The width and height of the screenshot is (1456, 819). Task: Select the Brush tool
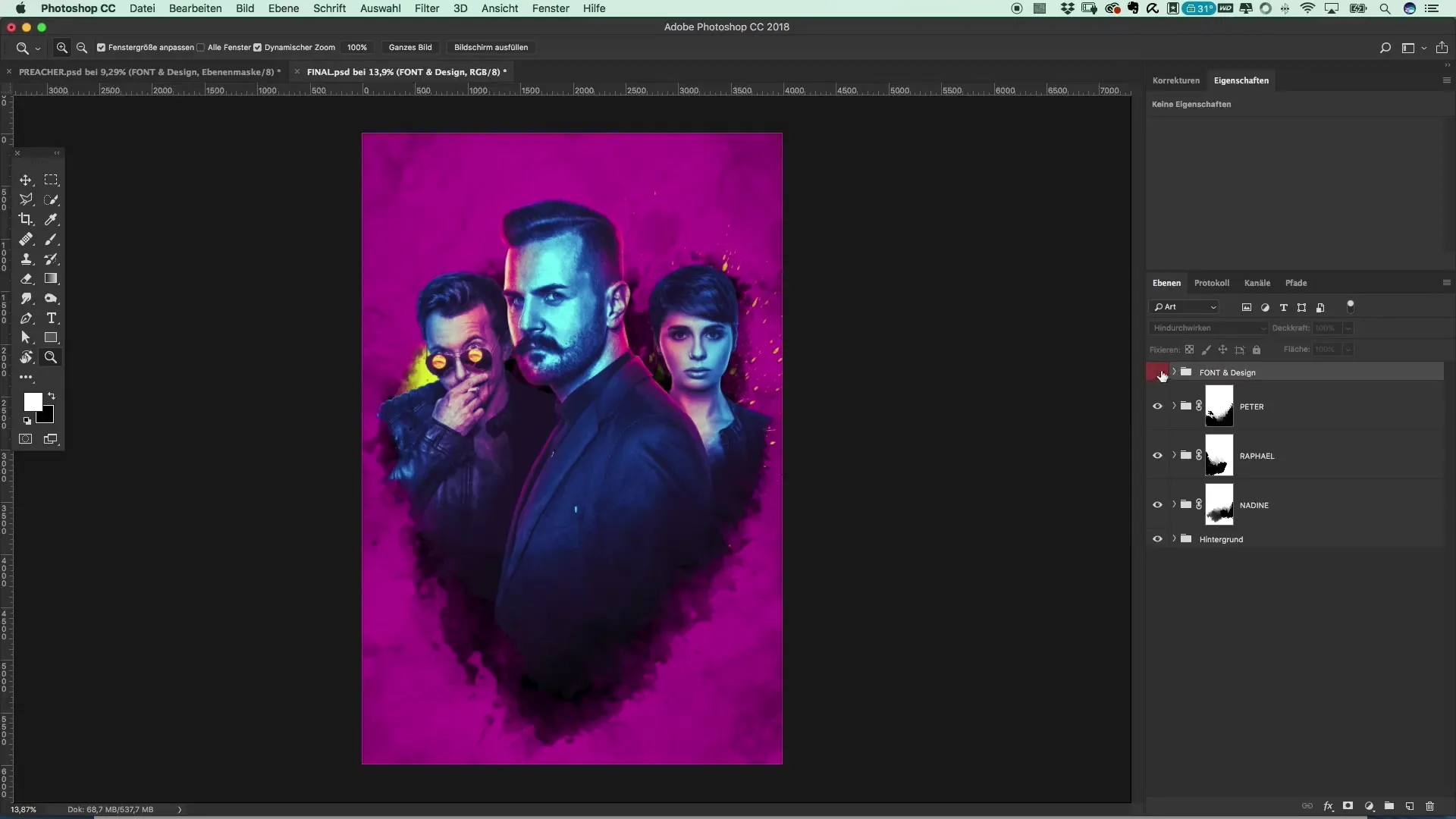click(51, 240)
